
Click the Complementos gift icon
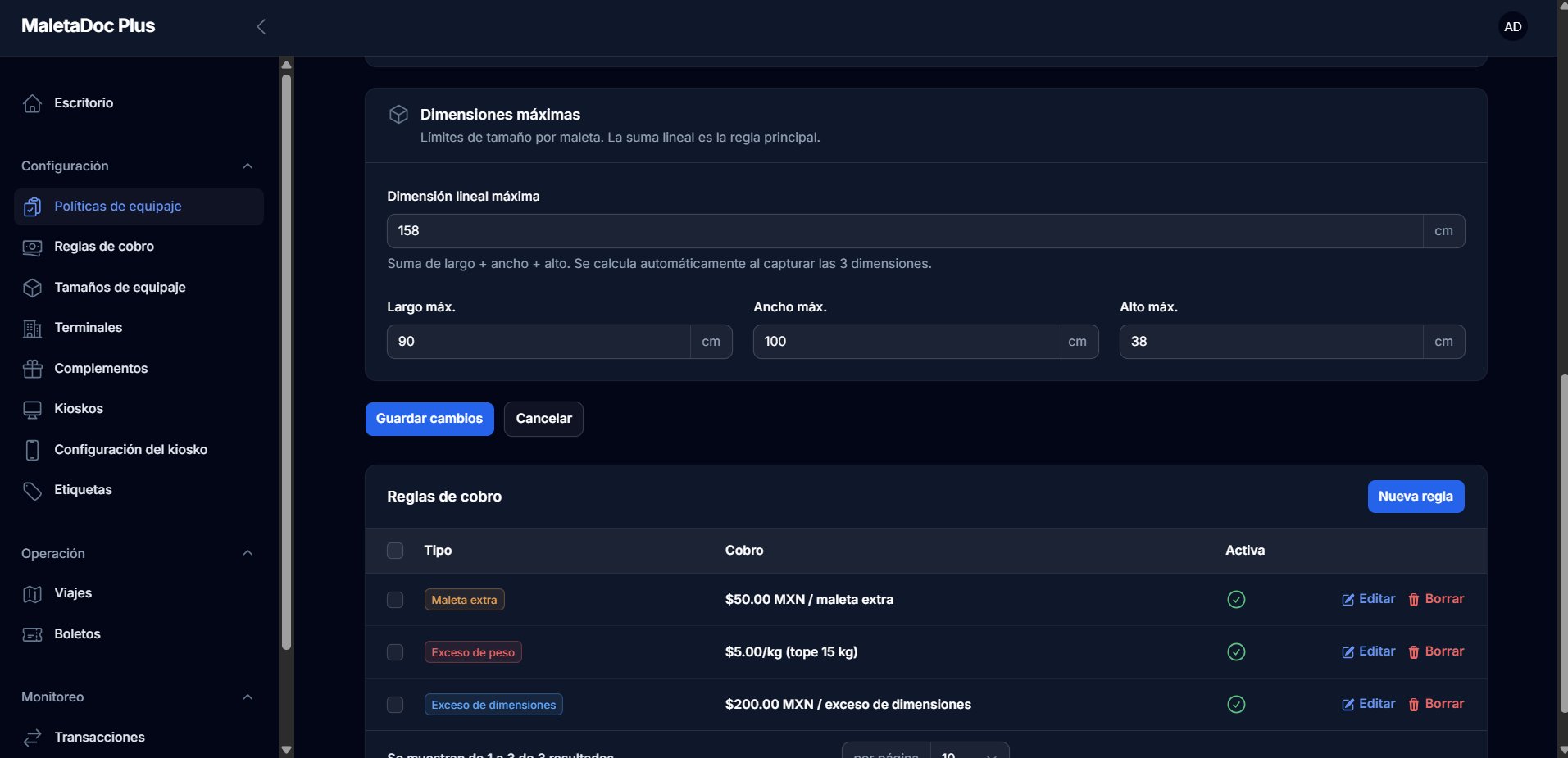tap(32, 369)
